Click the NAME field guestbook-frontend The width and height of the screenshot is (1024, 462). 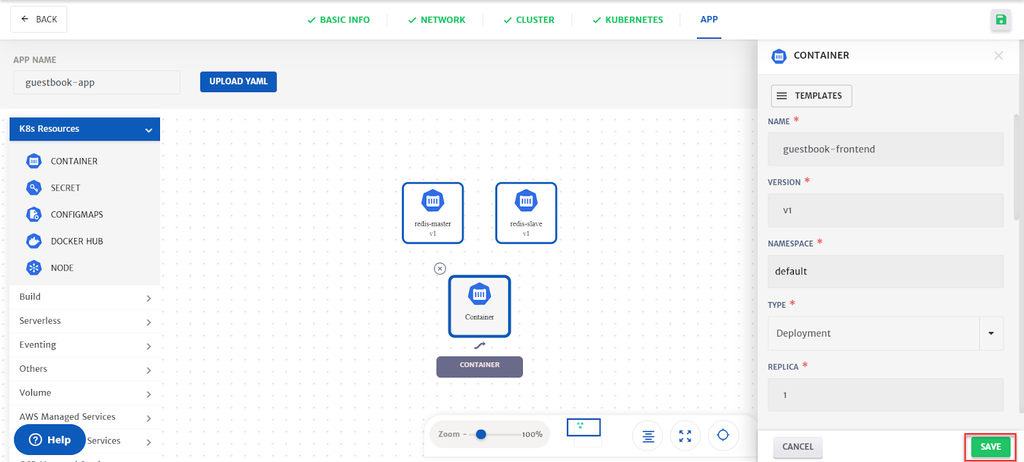click(886, 149)
